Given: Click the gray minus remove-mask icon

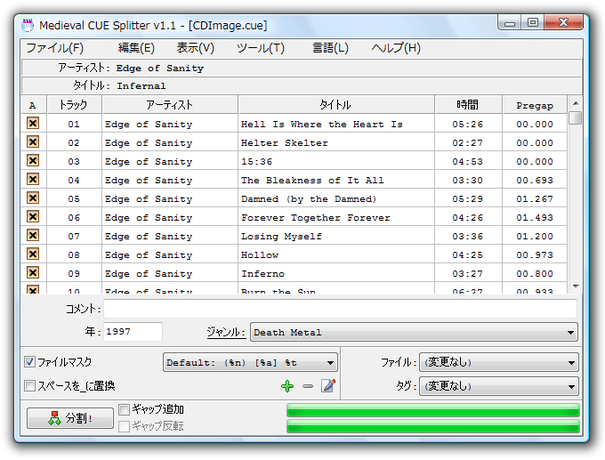Looking at the screenshot, I should coord(308,386).
